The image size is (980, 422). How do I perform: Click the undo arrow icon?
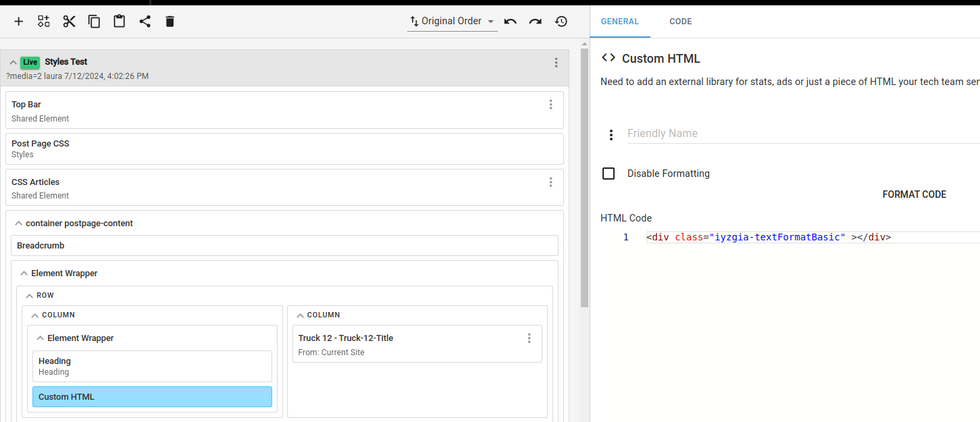(510, 21)
